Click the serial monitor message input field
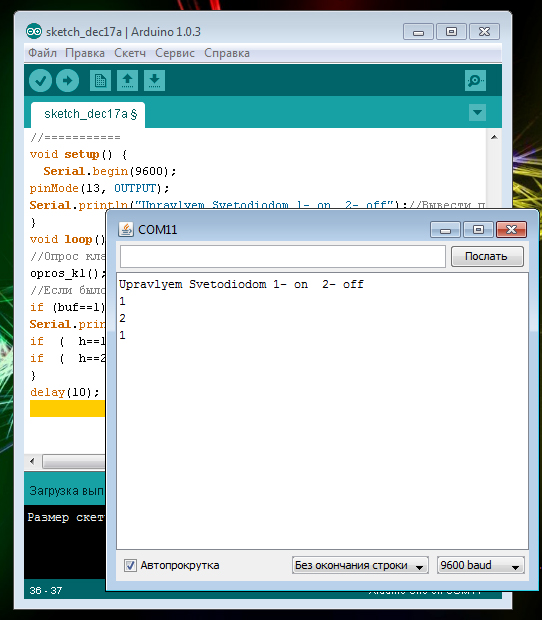The width and height of the screenshot is (542, 620). click(x=283, y=256)
